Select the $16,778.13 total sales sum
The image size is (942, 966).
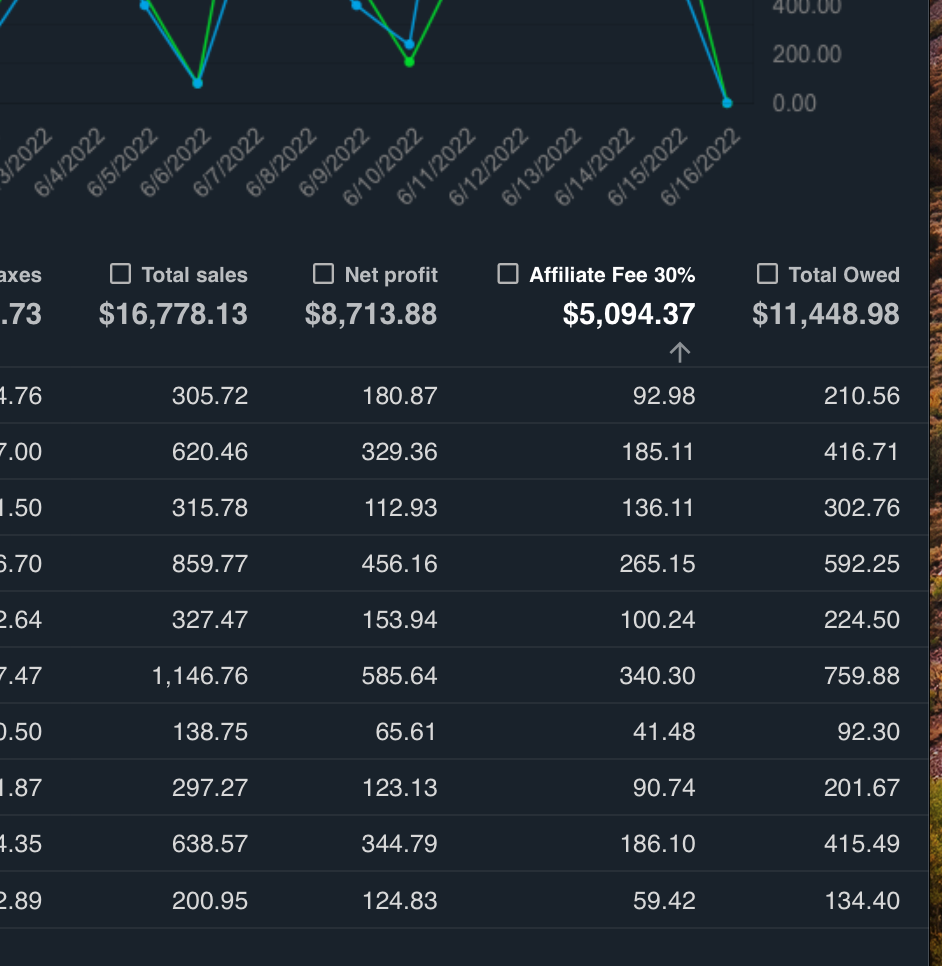[173, 315]
